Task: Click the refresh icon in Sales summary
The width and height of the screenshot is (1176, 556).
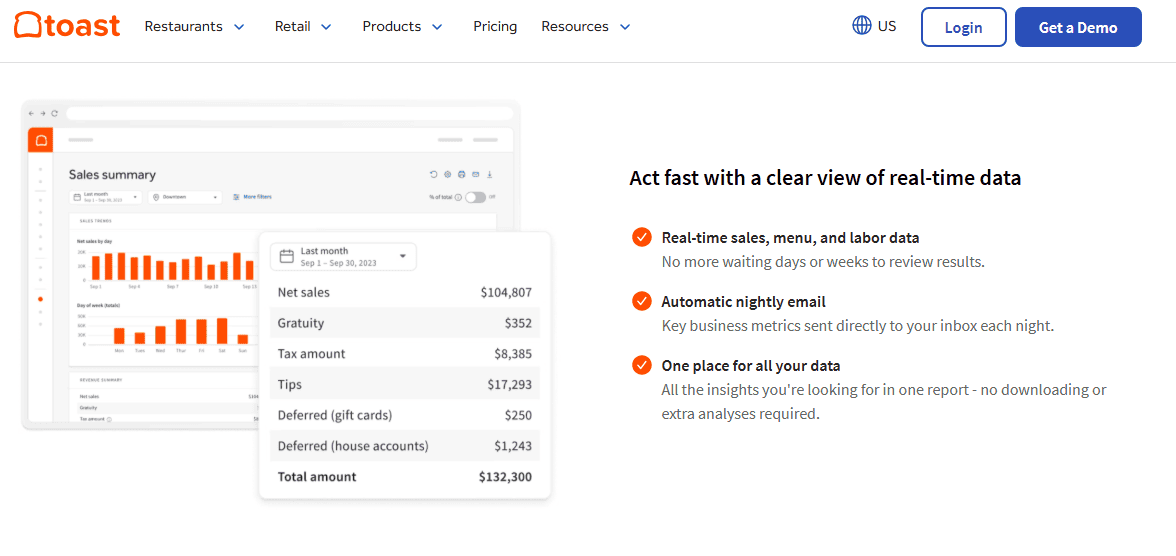Action: point(434,174)
